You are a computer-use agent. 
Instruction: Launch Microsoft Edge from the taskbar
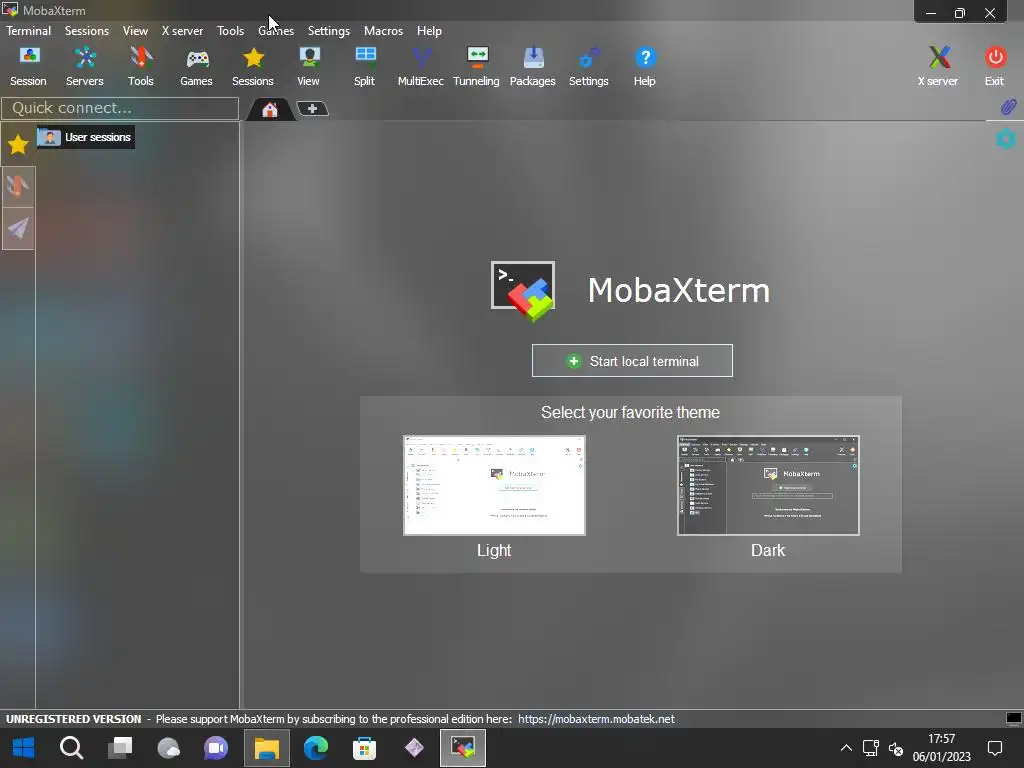point(316,748)
